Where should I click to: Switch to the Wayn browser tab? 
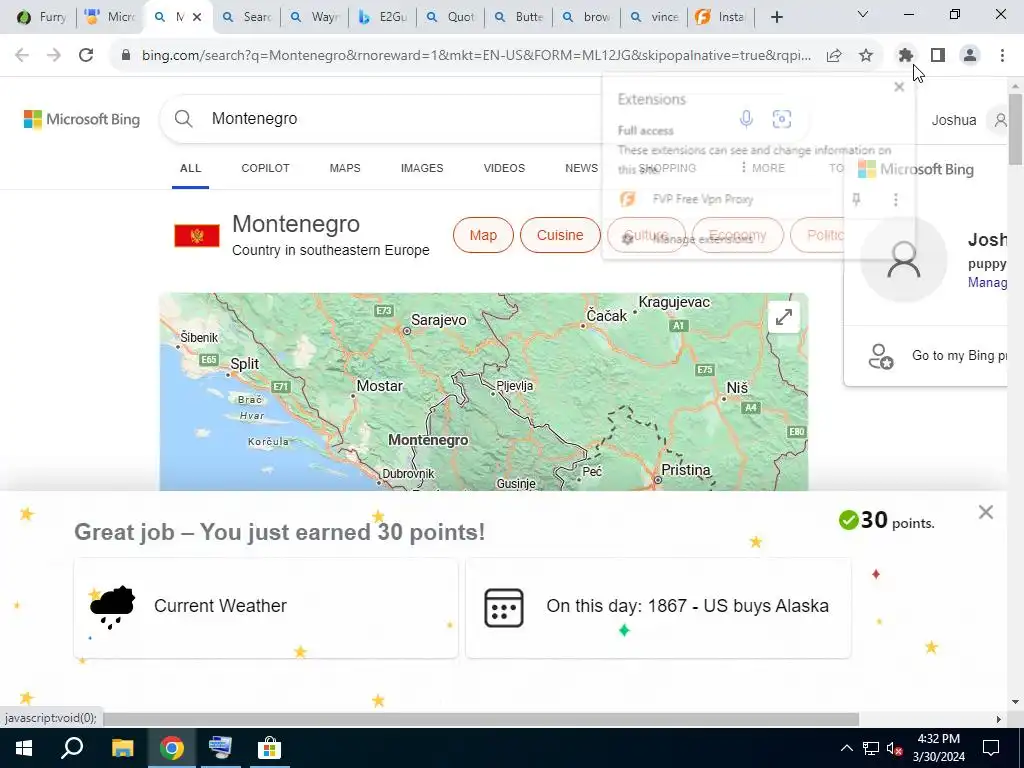click(315, 17)
